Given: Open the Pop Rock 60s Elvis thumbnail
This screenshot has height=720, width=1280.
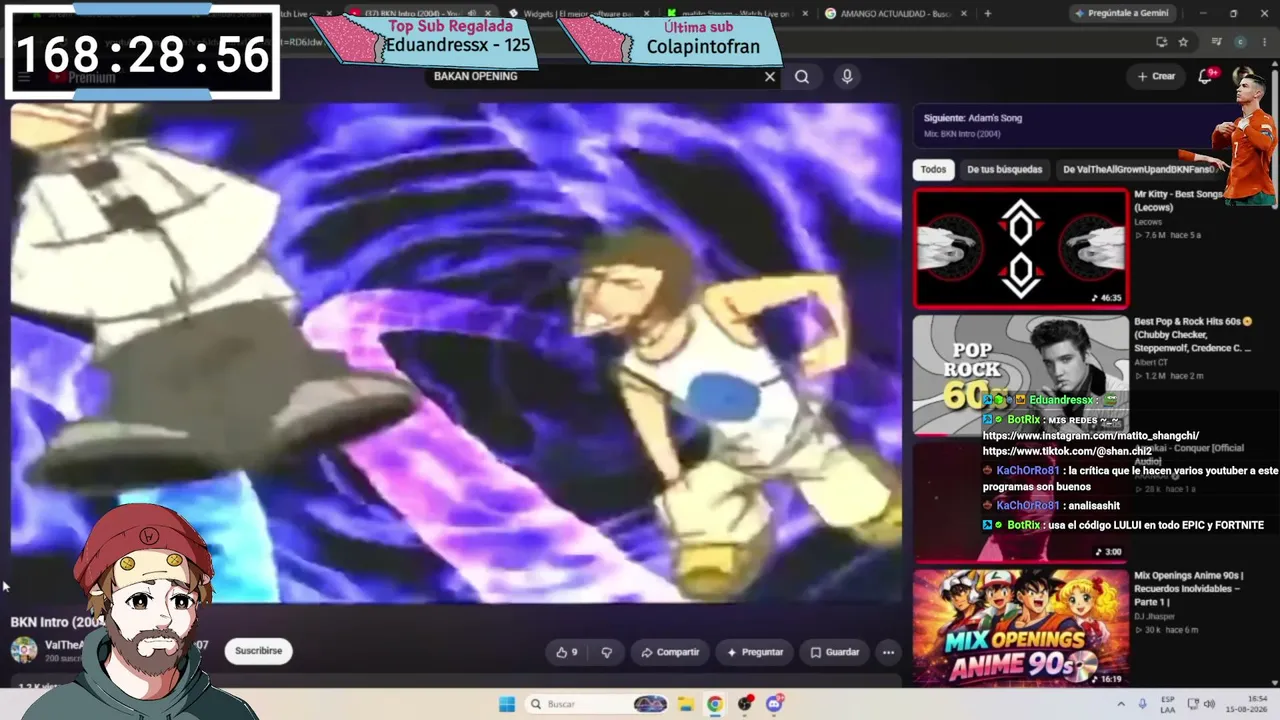Looking at the screenshot, I should (1020, 375).
